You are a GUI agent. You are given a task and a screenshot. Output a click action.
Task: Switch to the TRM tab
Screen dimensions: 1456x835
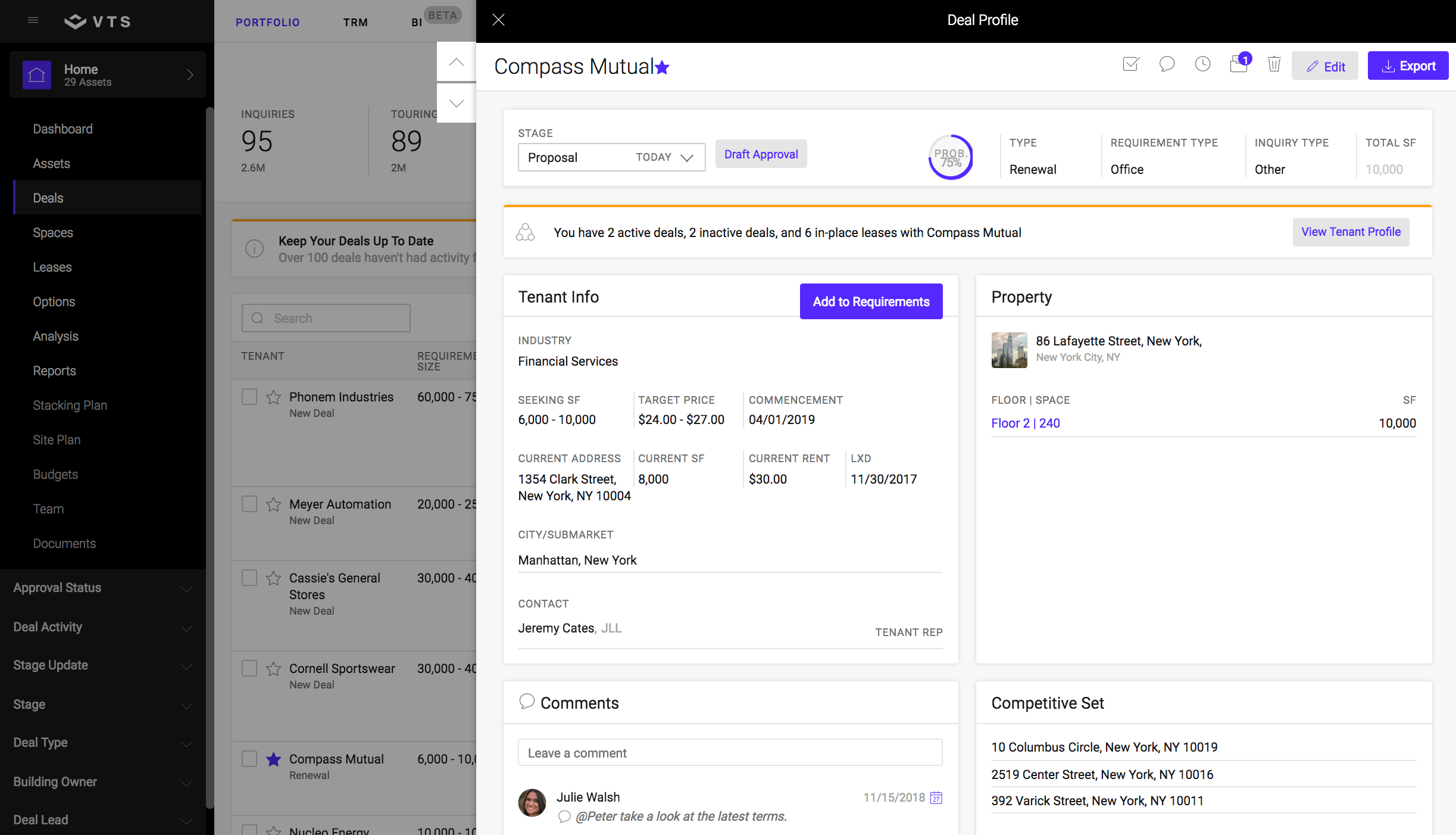(355, 23)
